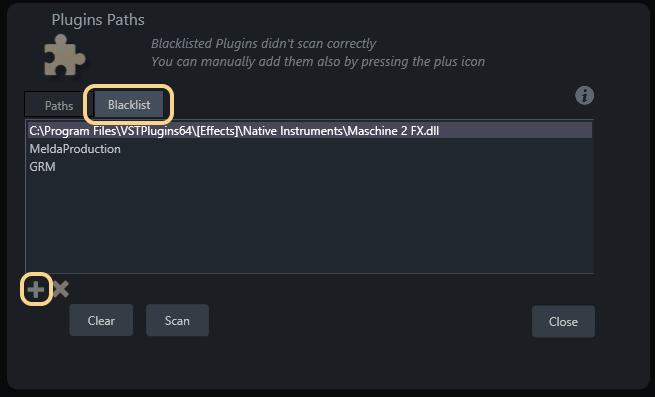Add a plugin with the plus icon
The height and width of the screenshot is (397, 655).
pyautogui.click(x=36, y=289)
